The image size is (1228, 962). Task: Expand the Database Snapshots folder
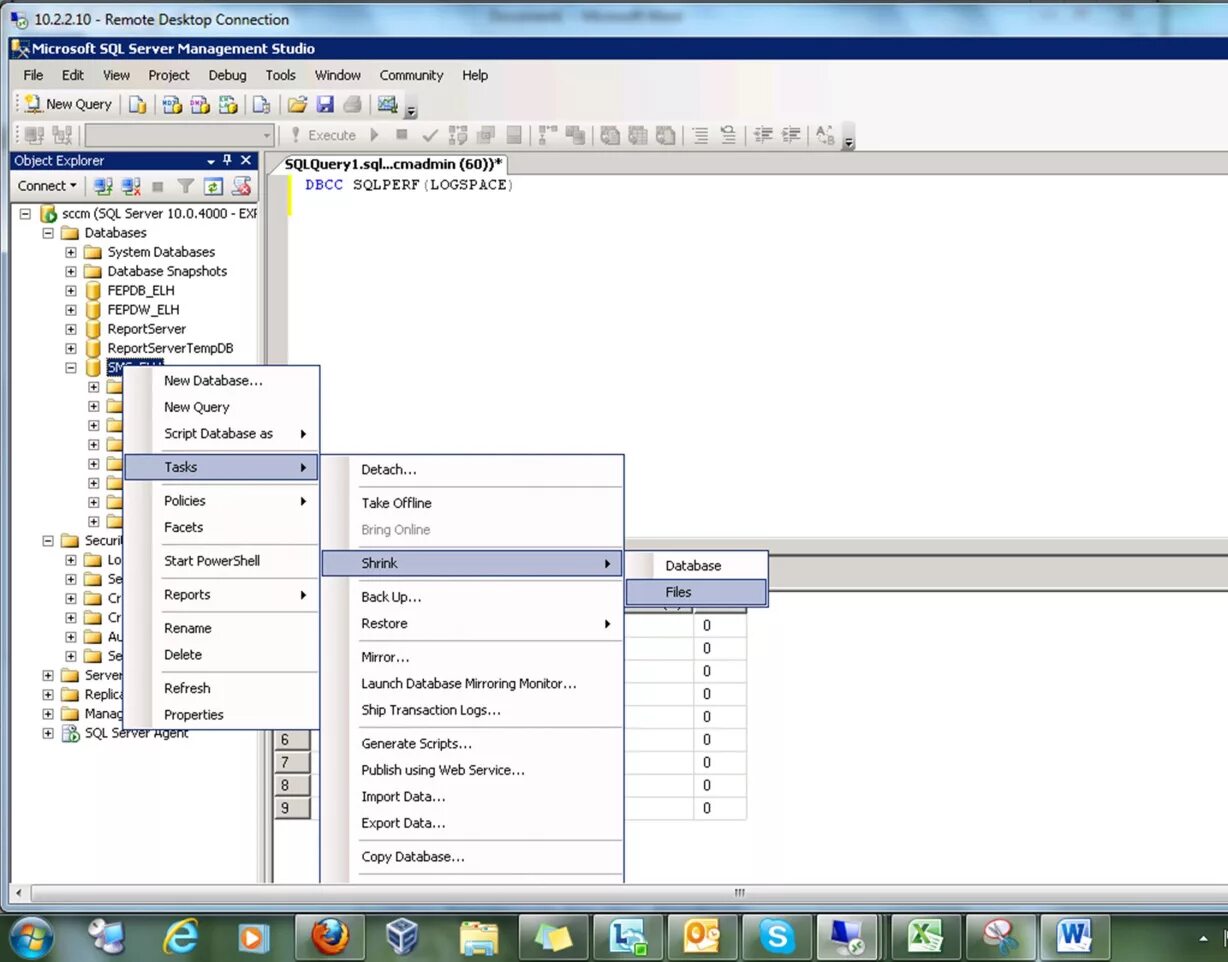(x=71, y=271)
